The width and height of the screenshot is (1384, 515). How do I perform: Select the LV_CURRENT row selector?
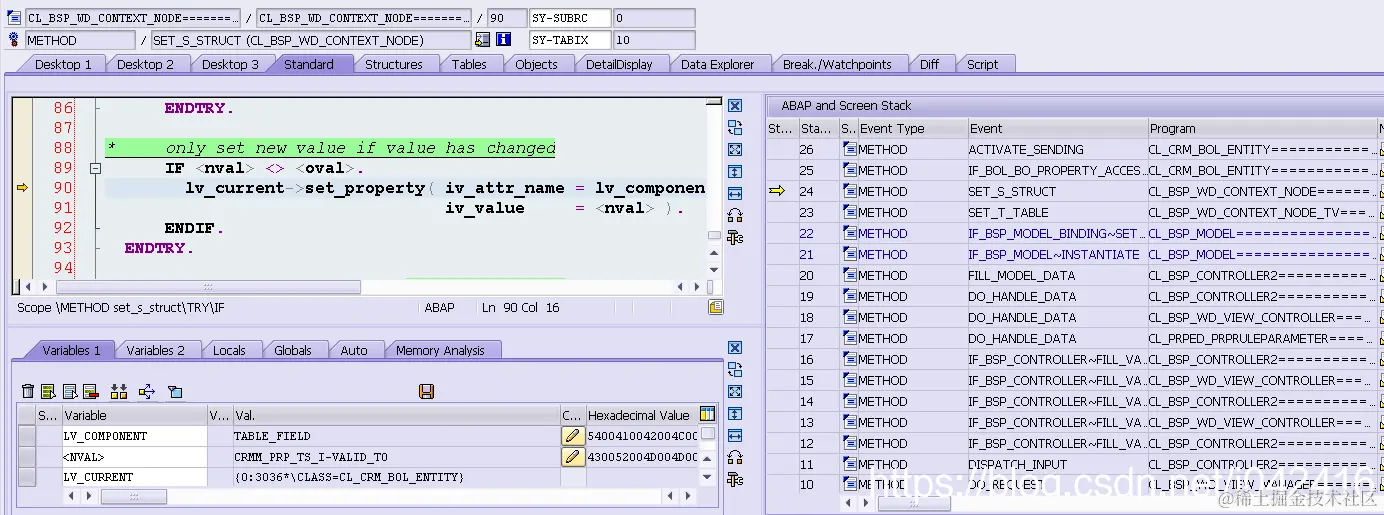coord(27,477)
